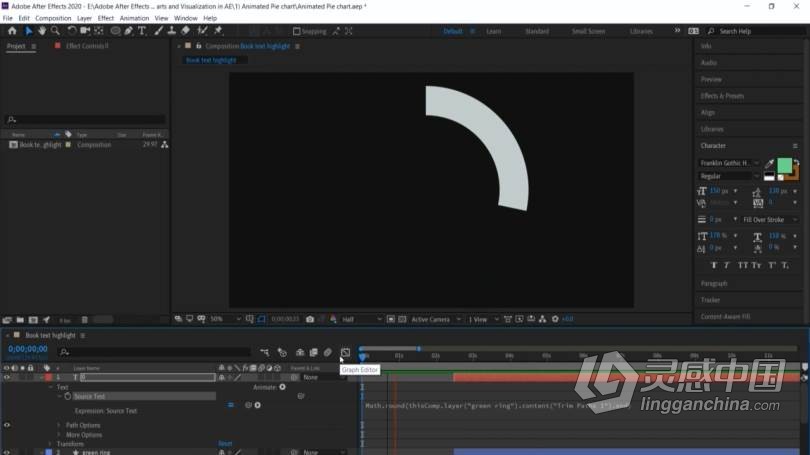
Task: Open the Composition menu
Action: (x=53, y=18)
